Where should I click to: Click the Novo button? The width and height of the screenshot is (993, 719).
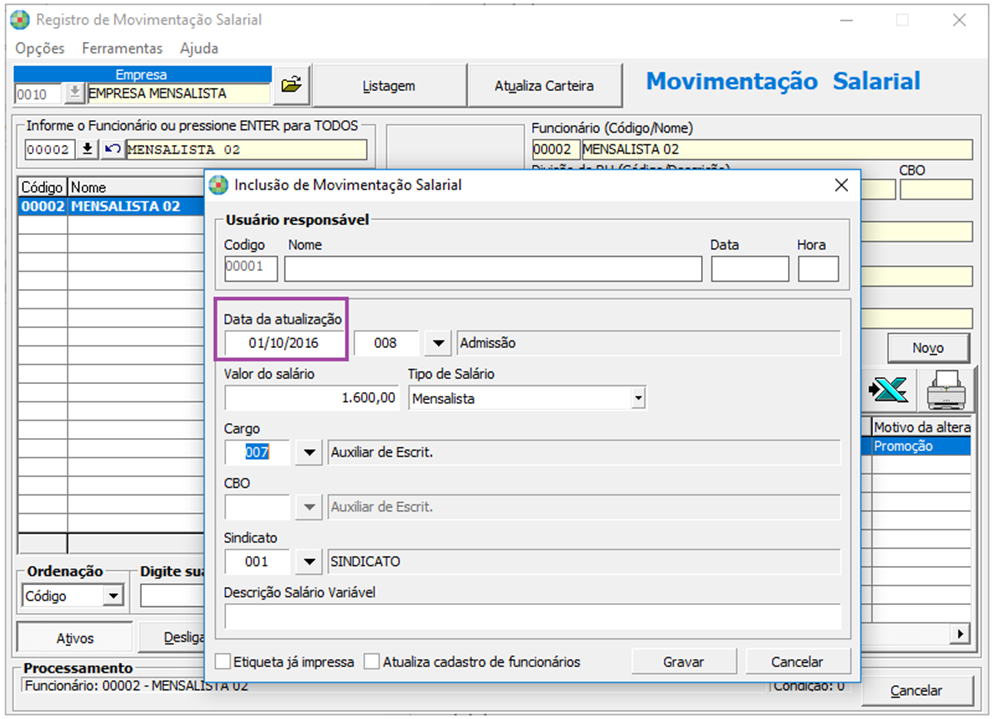pos(928,348)
